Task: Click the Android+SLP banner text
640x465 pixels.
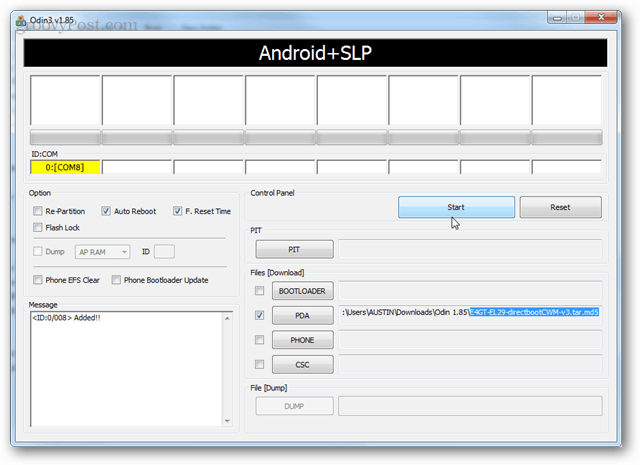Action: click(x=315, y=53)
